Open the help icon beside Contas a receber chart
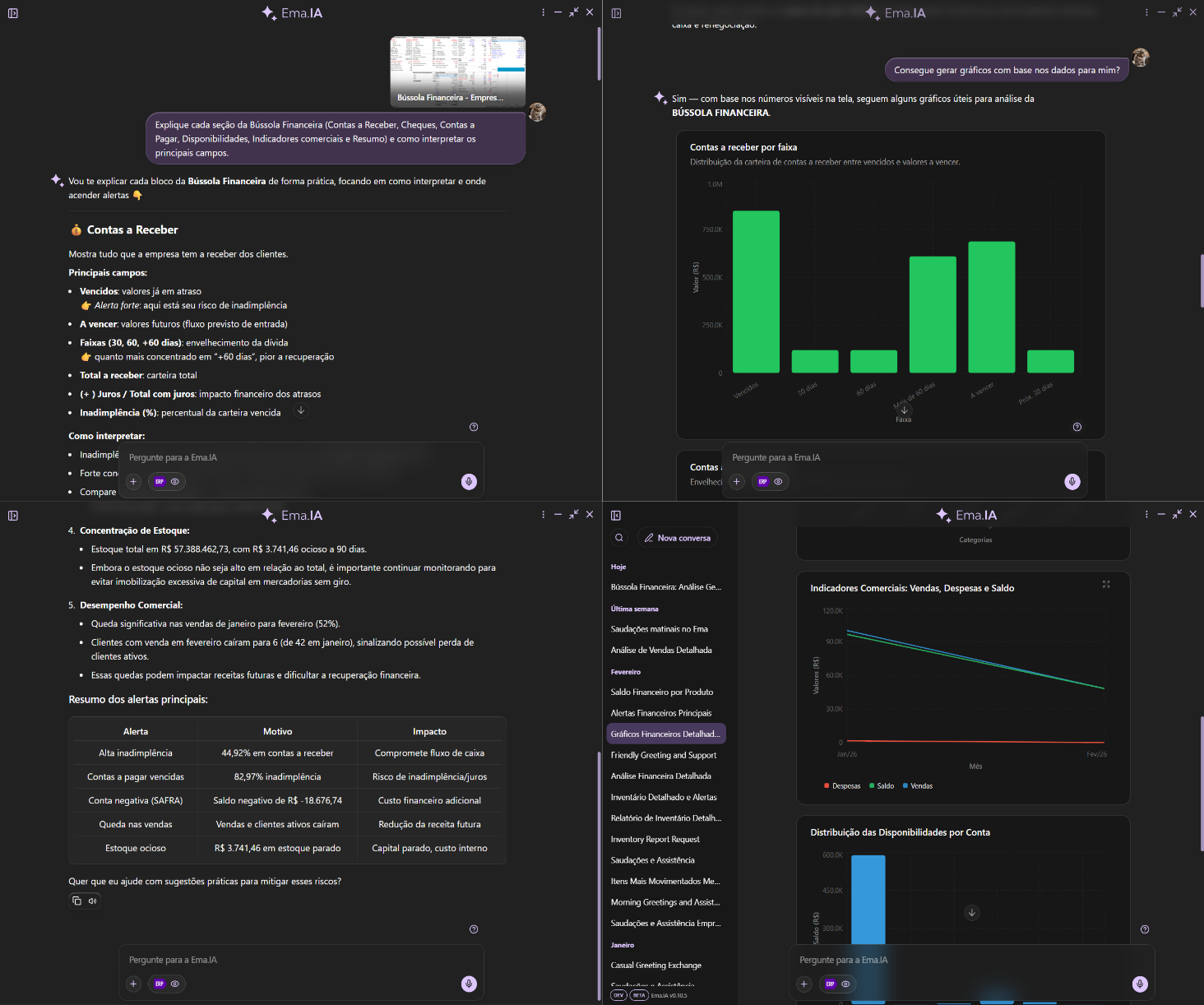The height and width of the screenshot is (1005, 1204). [x=1077, y=427]
